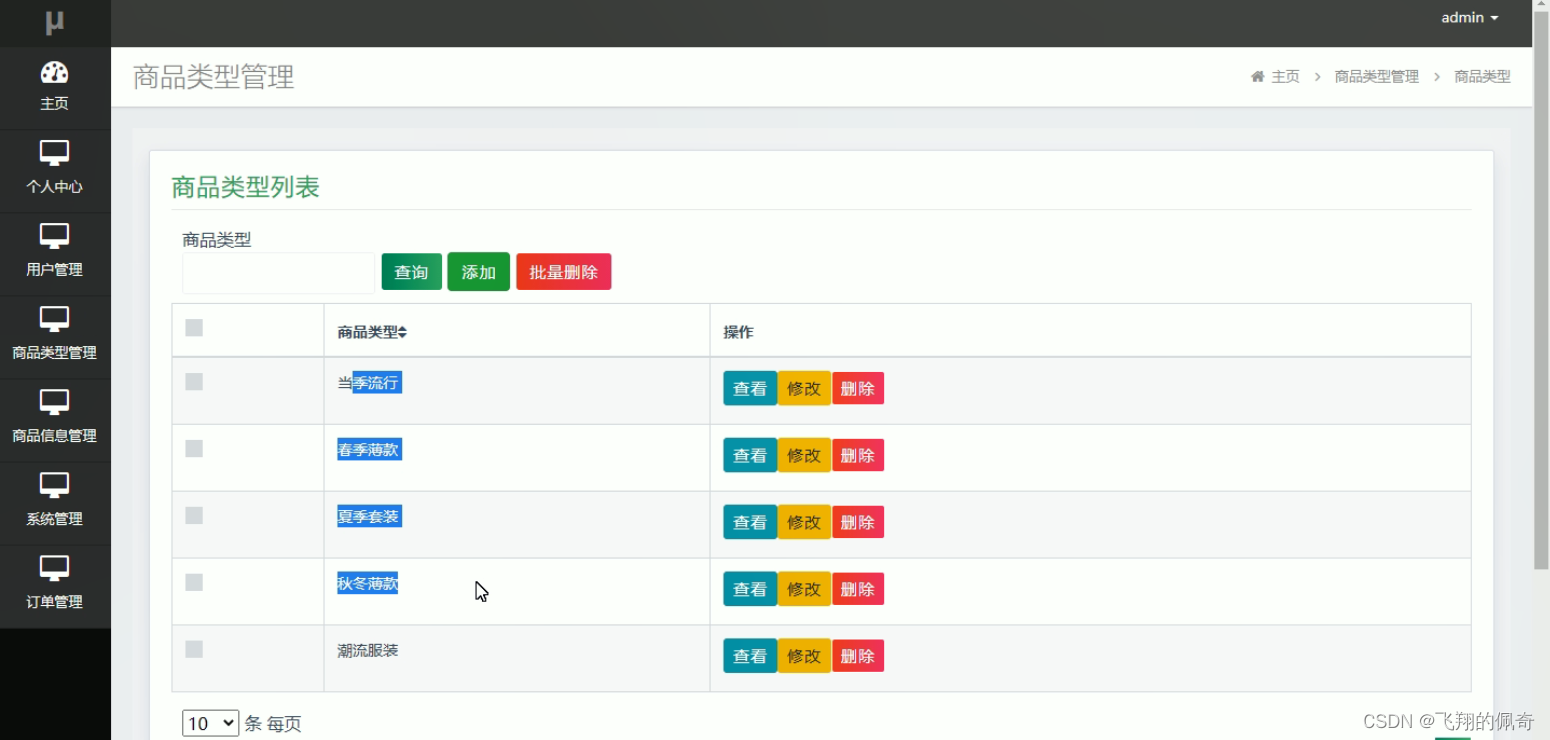1550x740 pixels.
Task: Go to 主页 breadcrumb link
Action: [1285, 77]
